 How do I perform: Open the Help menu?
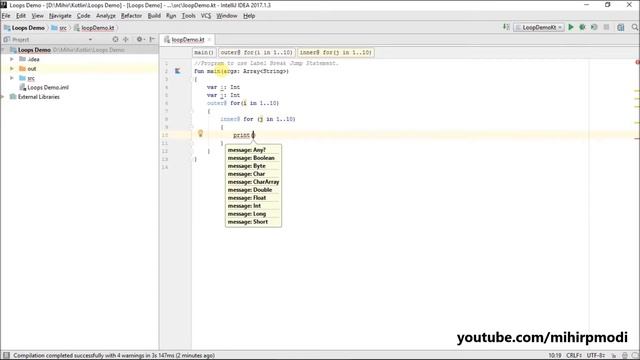249,16
